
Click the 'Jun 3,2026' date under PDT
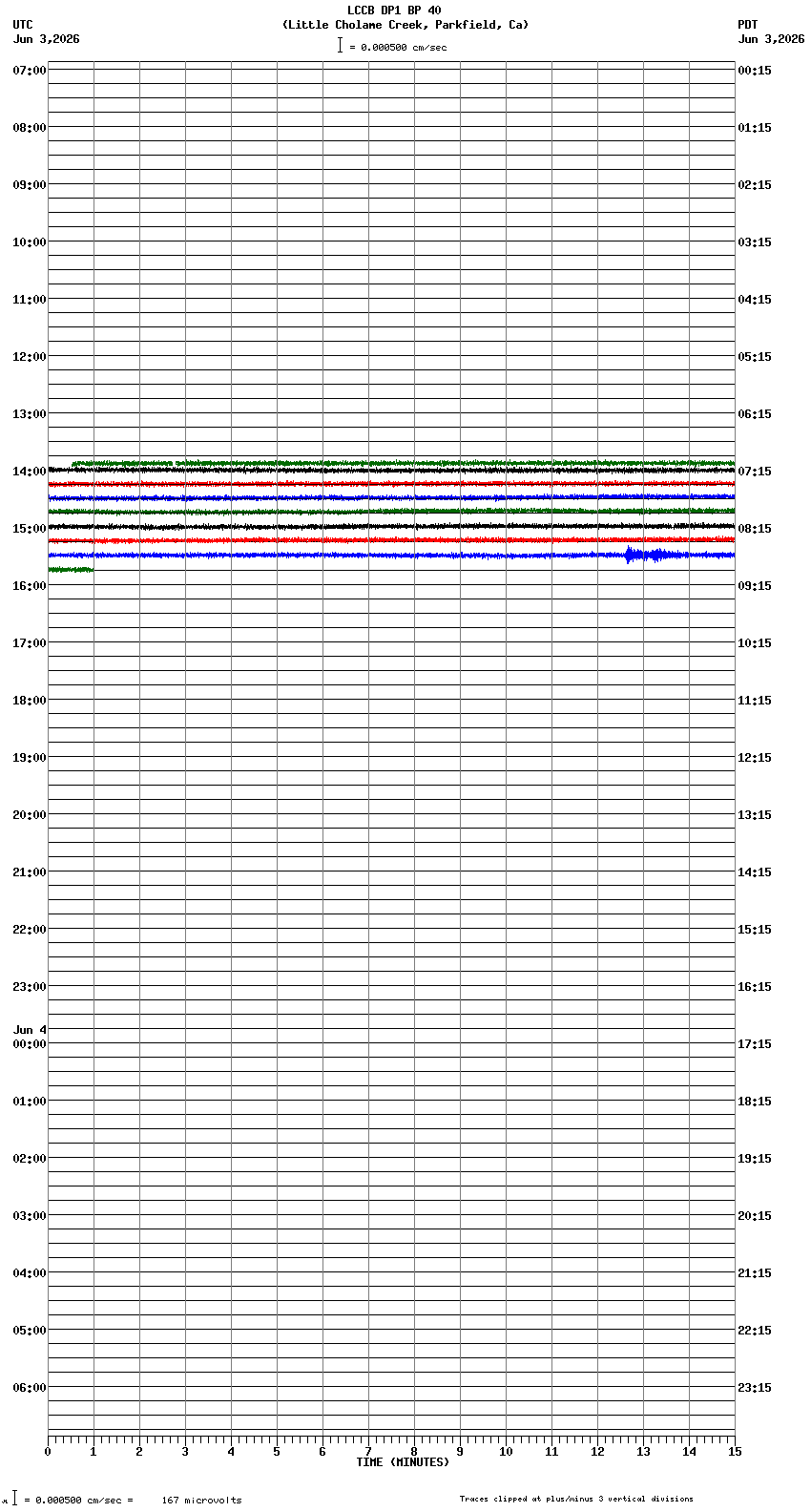coord(771,39)
